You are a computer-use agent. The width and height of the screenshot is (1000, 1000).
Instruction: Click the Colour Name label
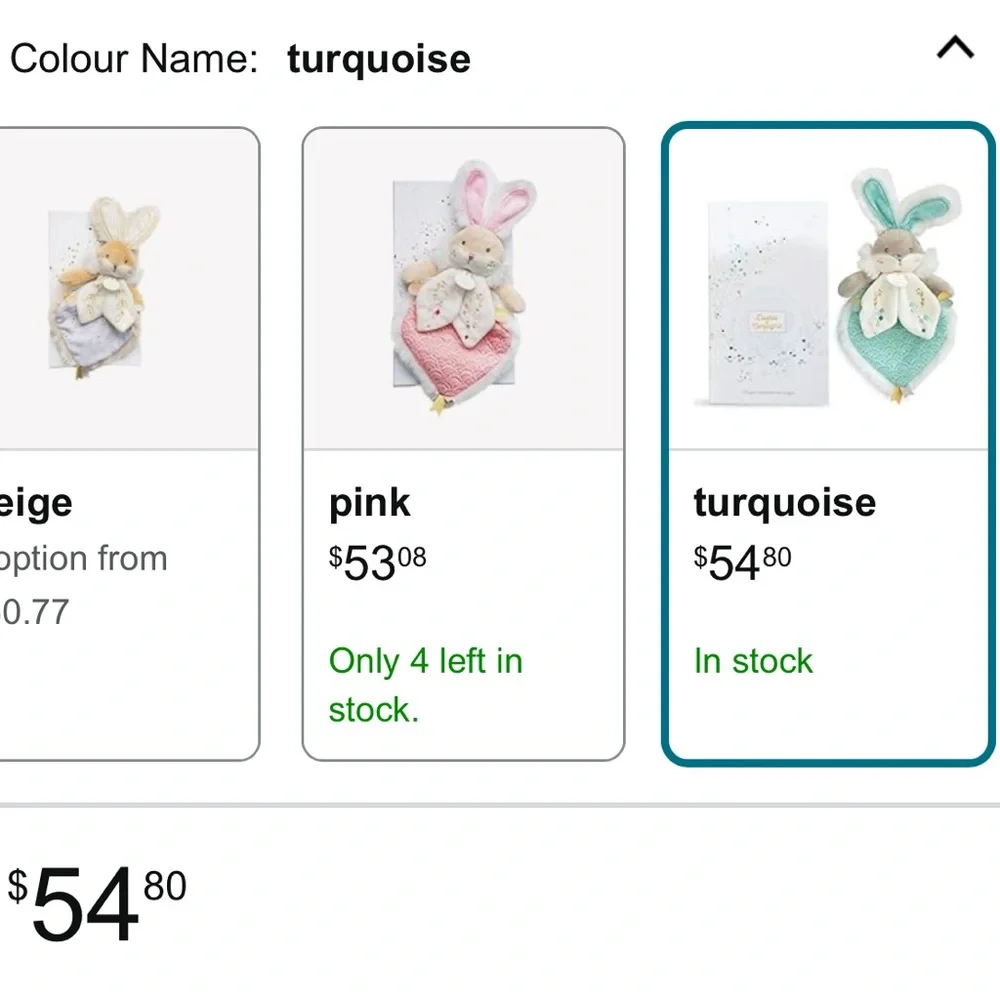coord(133,59)
